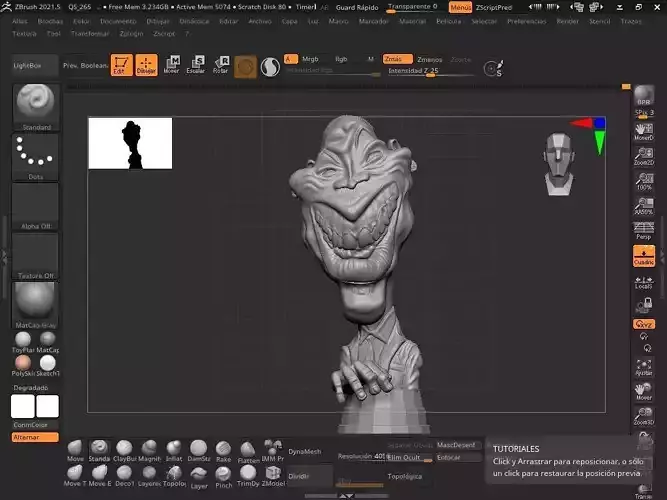Select the Pinch brush
This screenshot has width=667, height=500.
pyautogui.click(x=223, y=477)
